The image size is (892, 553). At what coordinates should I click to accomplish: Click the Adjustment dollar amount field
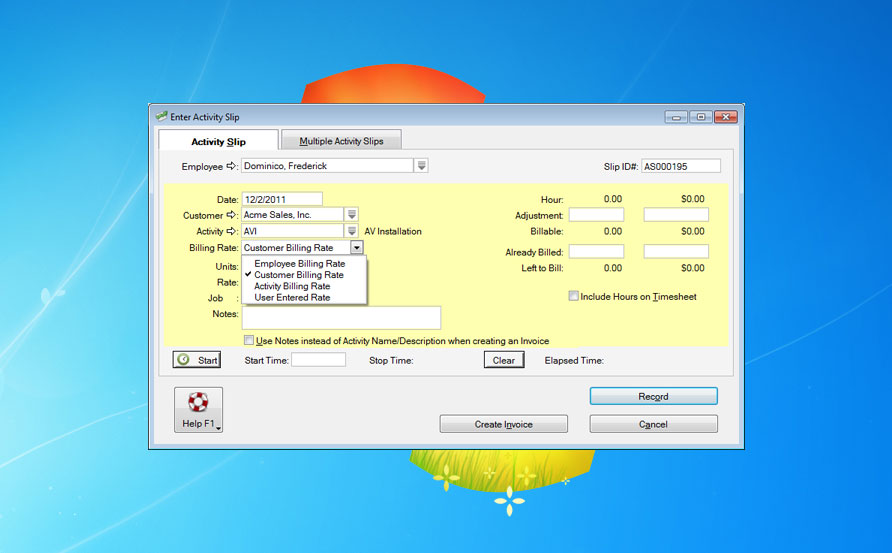[676, 214]
